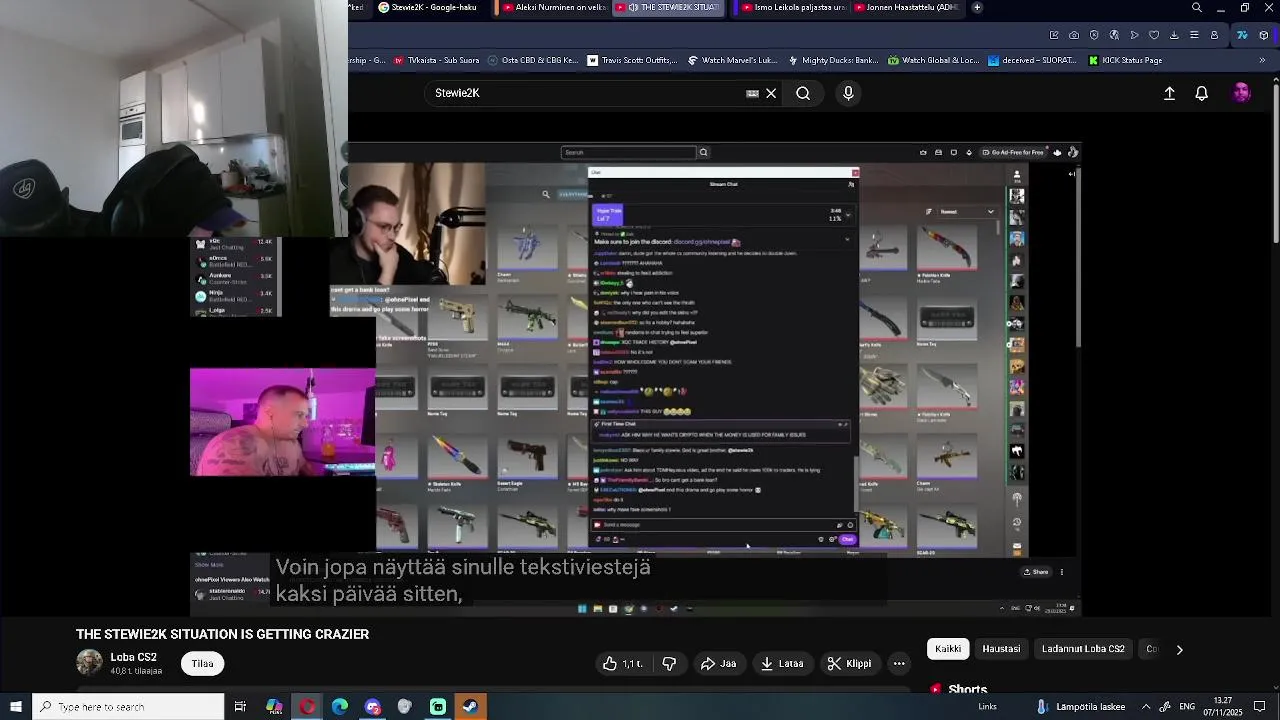The image size is (1280, 720).
Task: Click the browser snapshot camera icon
Action: click(x=1074, y=35)
